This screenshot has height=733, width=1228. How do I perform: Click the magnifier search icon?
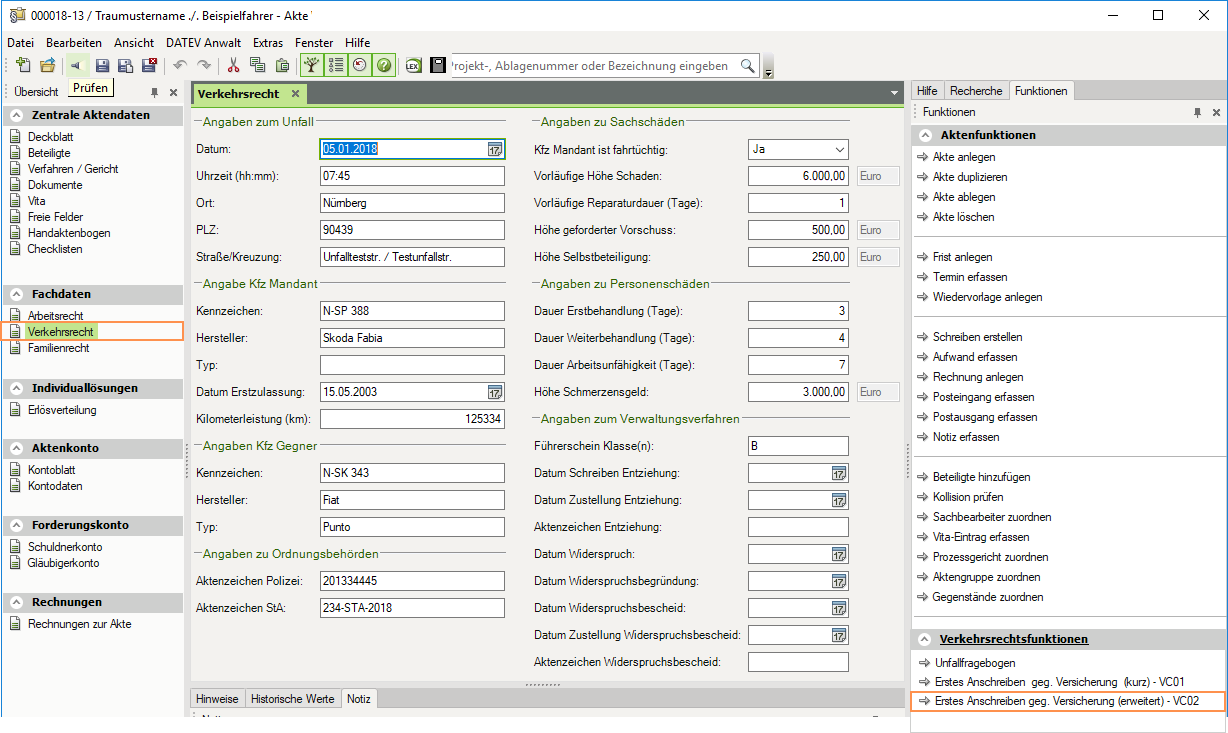tap(747, 66)
